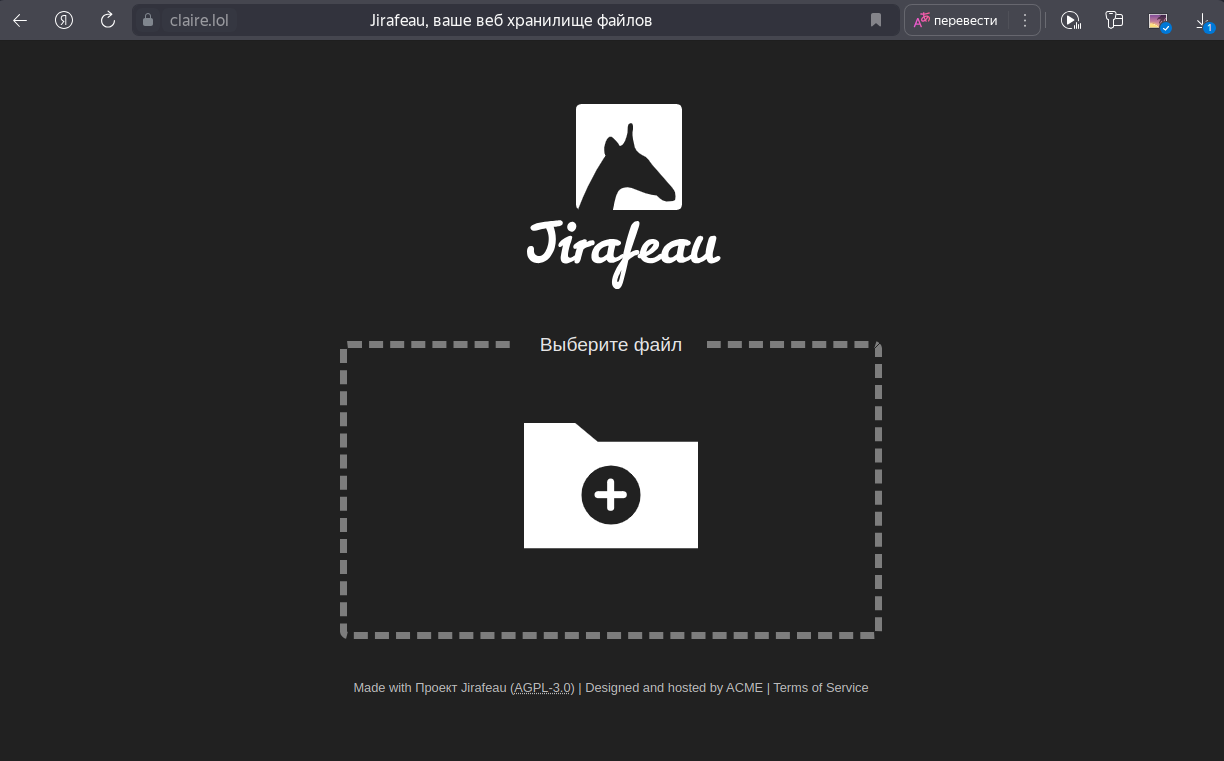The image size is (1224, 761).
Task: Click the claire.lol address field
Action: coord(199,20)
